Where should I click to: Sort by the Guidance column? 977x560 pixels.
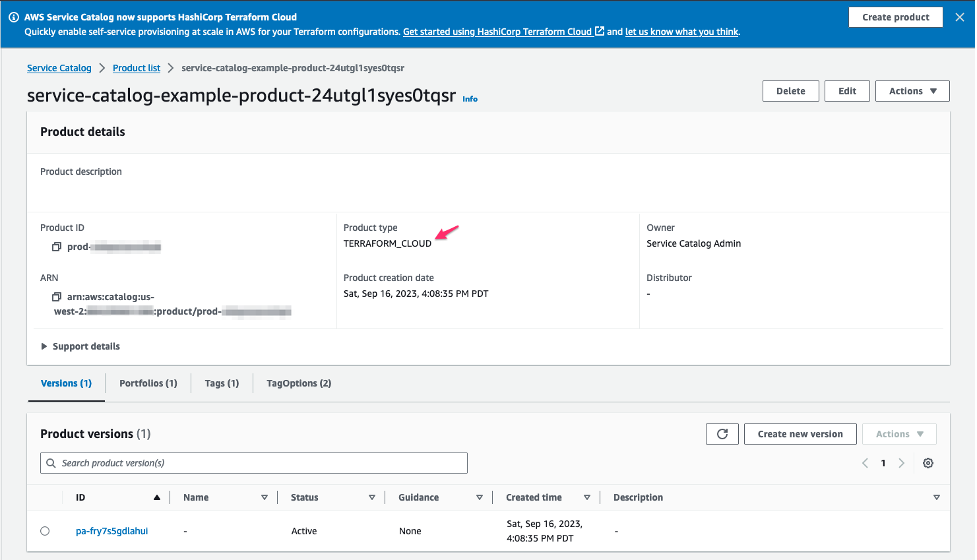(x=479, y=497)
